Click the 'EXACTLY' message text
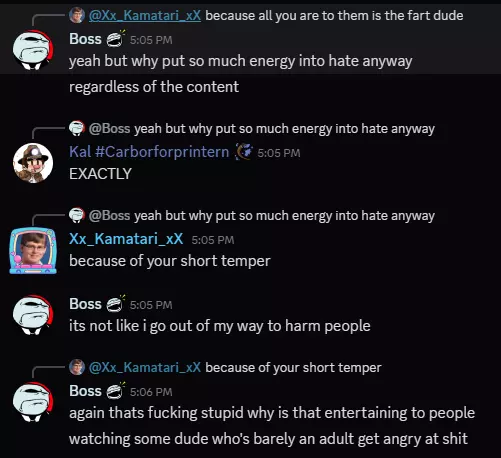 100,174
